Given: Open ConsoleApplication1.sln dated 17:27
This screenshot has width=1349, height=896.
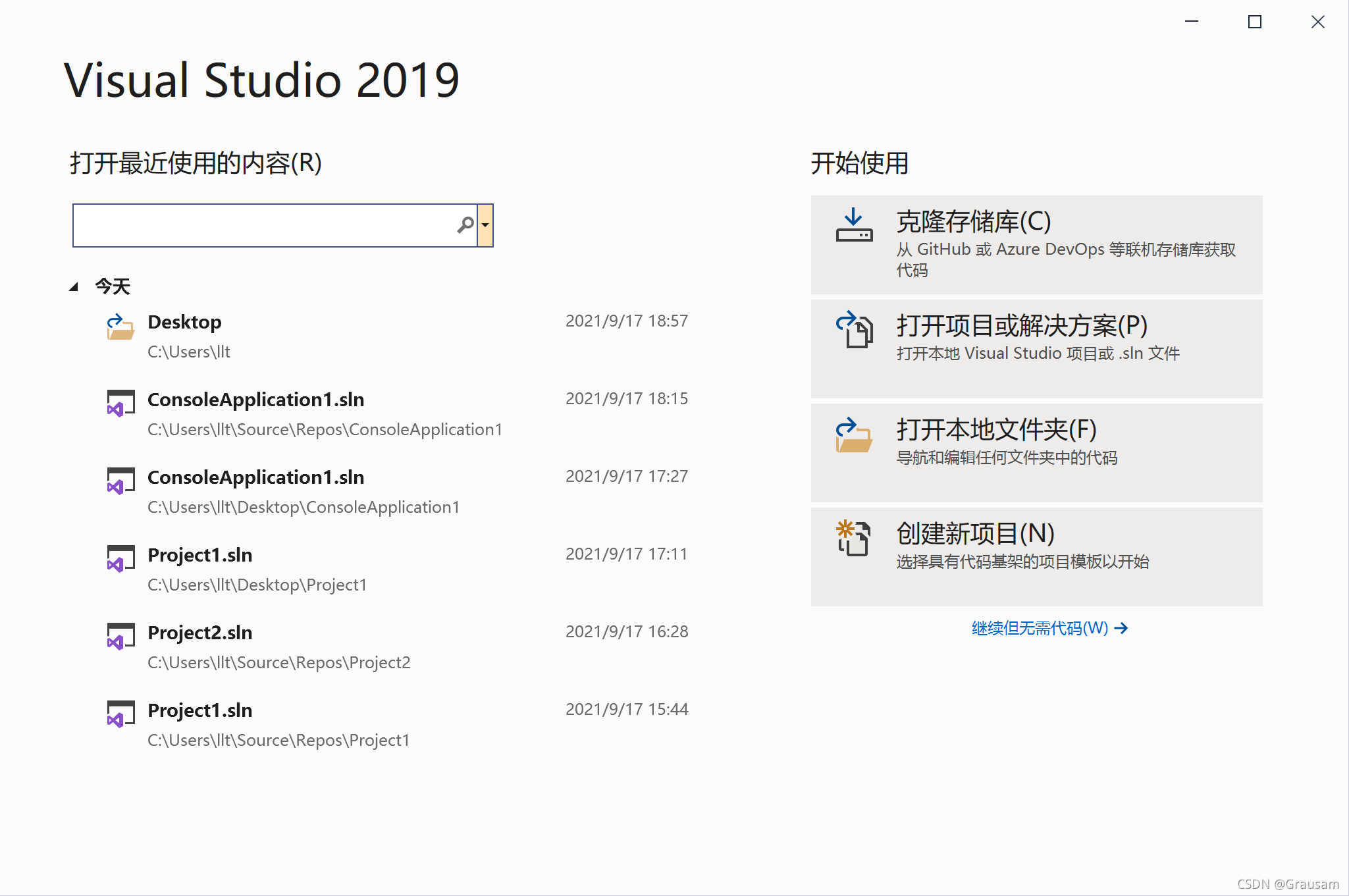Looking at the screenshot, I should coord(398,492).
